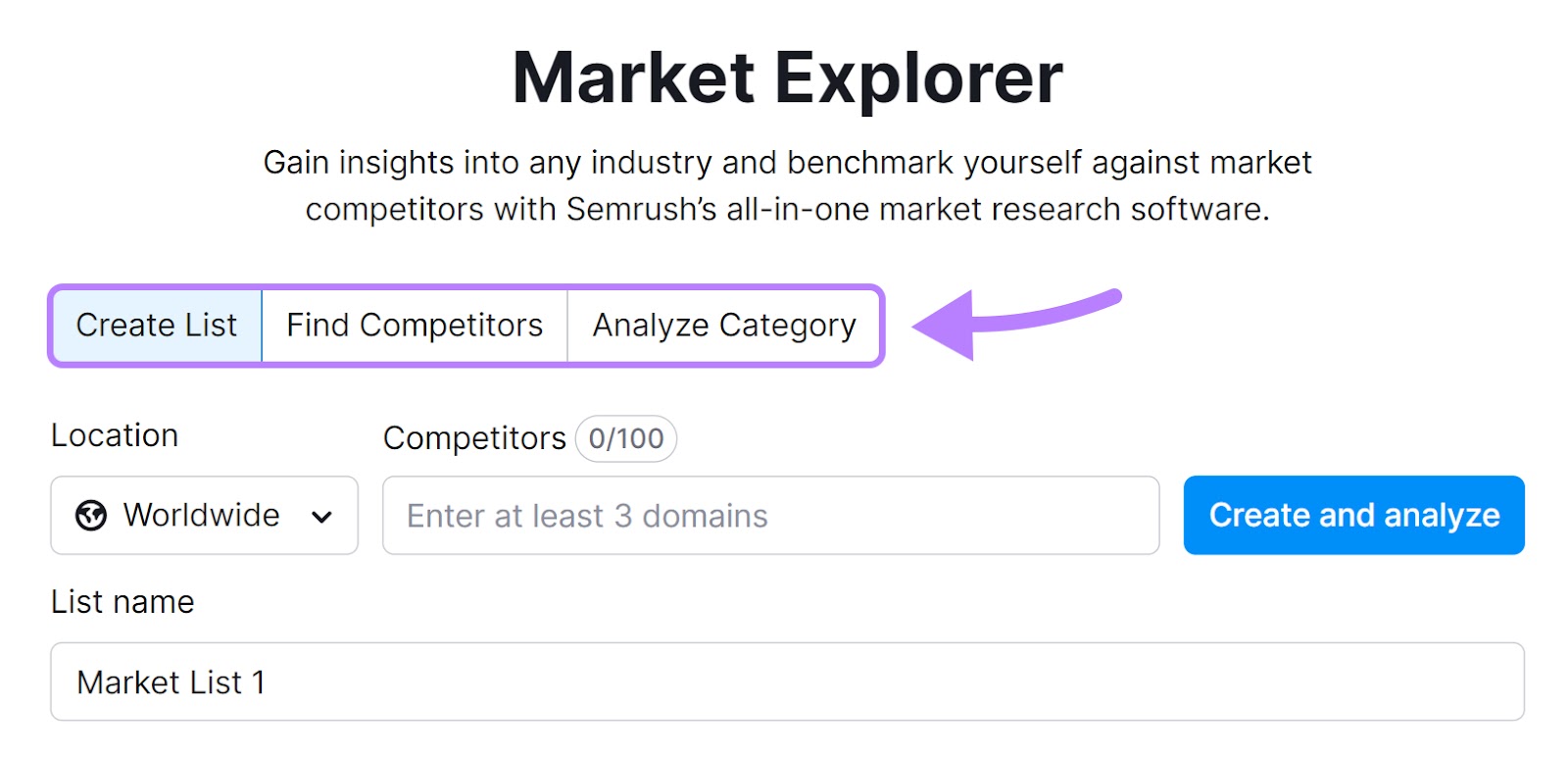Viewport: 1568px width, 757px height.
Task: Click the Competitors label
Action: 474,438
